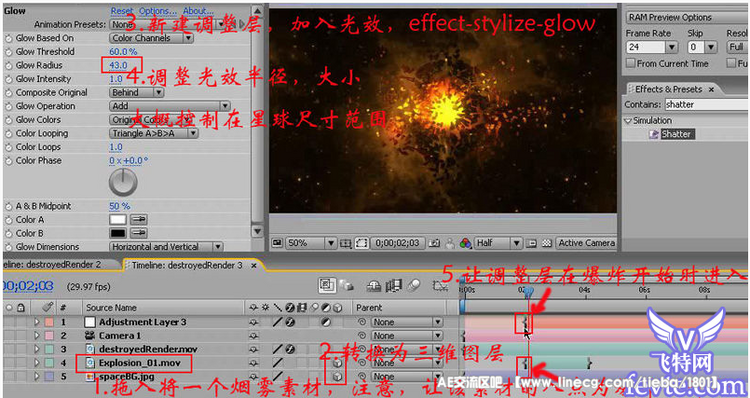Open the Glow Based On dropdown

(152, 38)
